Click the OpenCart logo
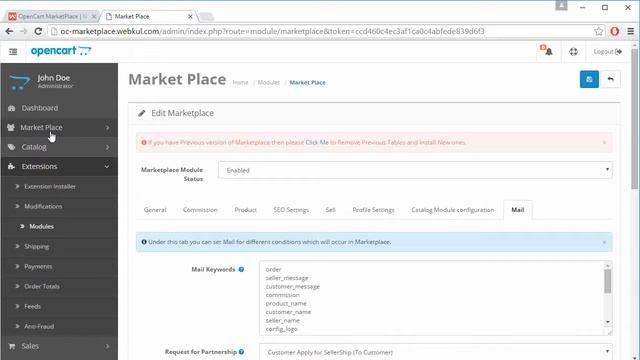The height and width of the screenshot is (360, 640). [61, 51]
